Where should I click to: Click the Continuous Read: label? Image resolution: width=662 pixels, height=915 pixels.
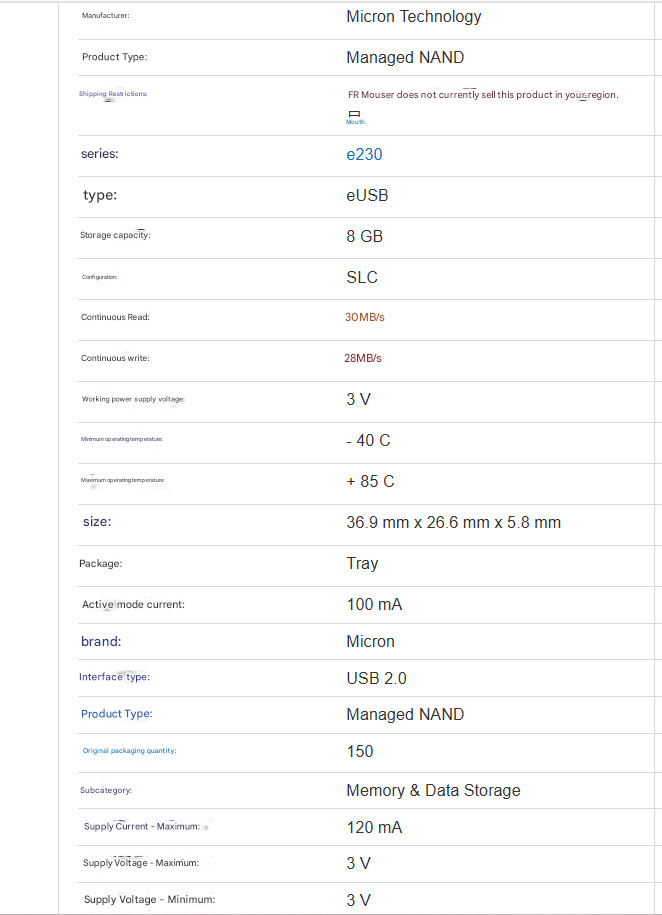click(115, 317)
